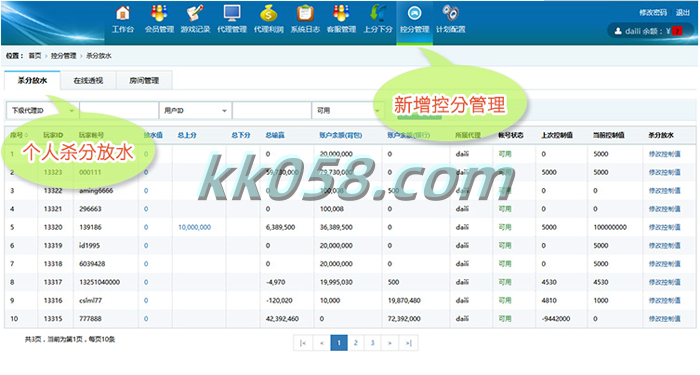
Task: Switch to the 杀分放水 tab
Action: tap(32, 80)
